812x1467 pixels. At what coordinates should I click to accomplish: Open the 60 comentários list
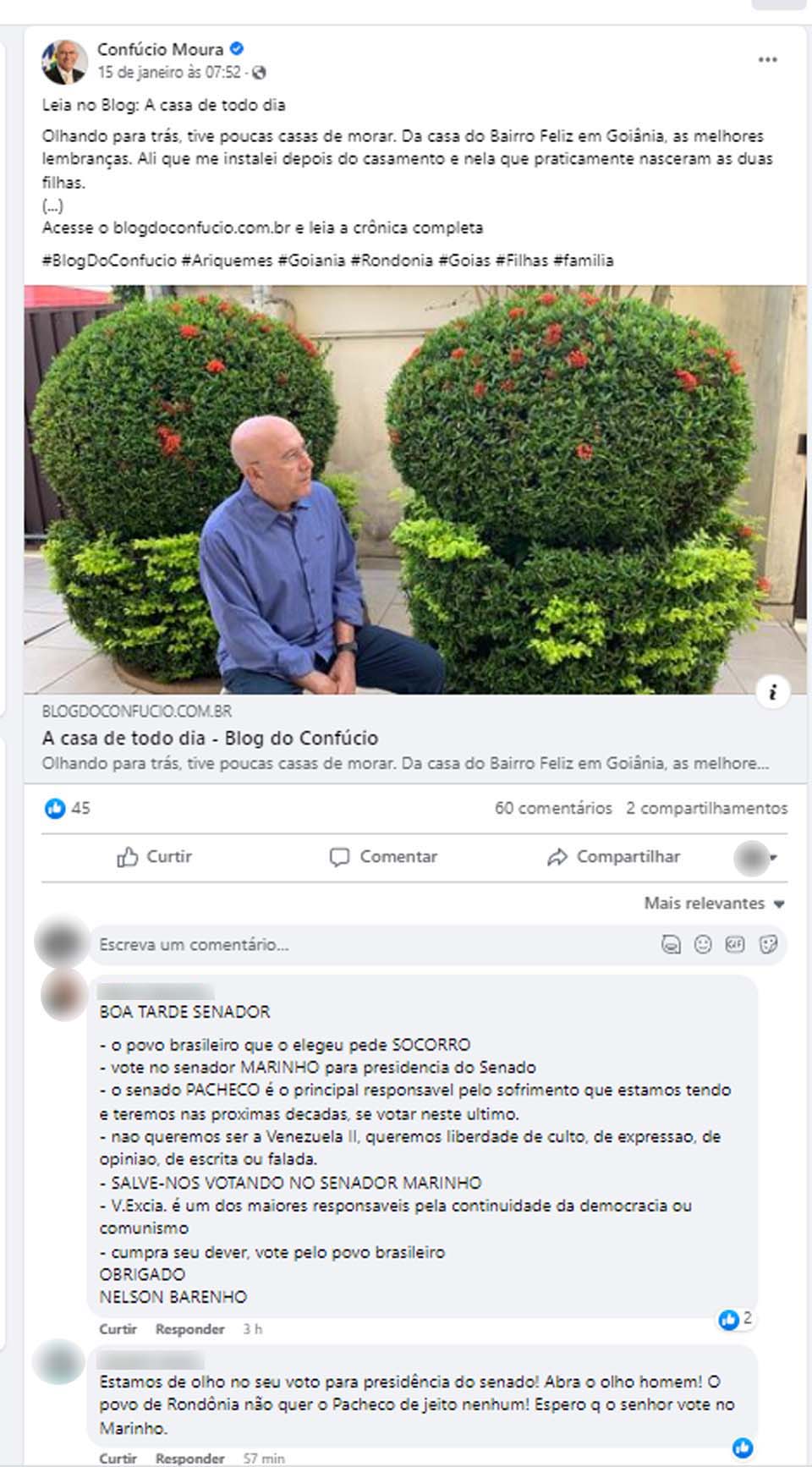(553, 808)
